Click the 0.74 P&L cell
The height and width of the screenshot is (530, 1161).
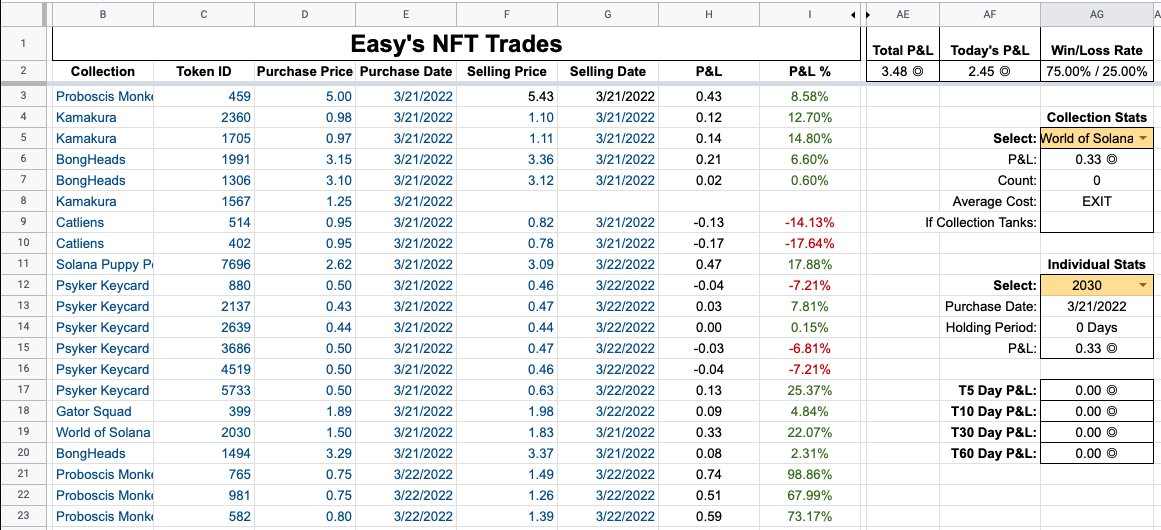(x=709, y=474)
